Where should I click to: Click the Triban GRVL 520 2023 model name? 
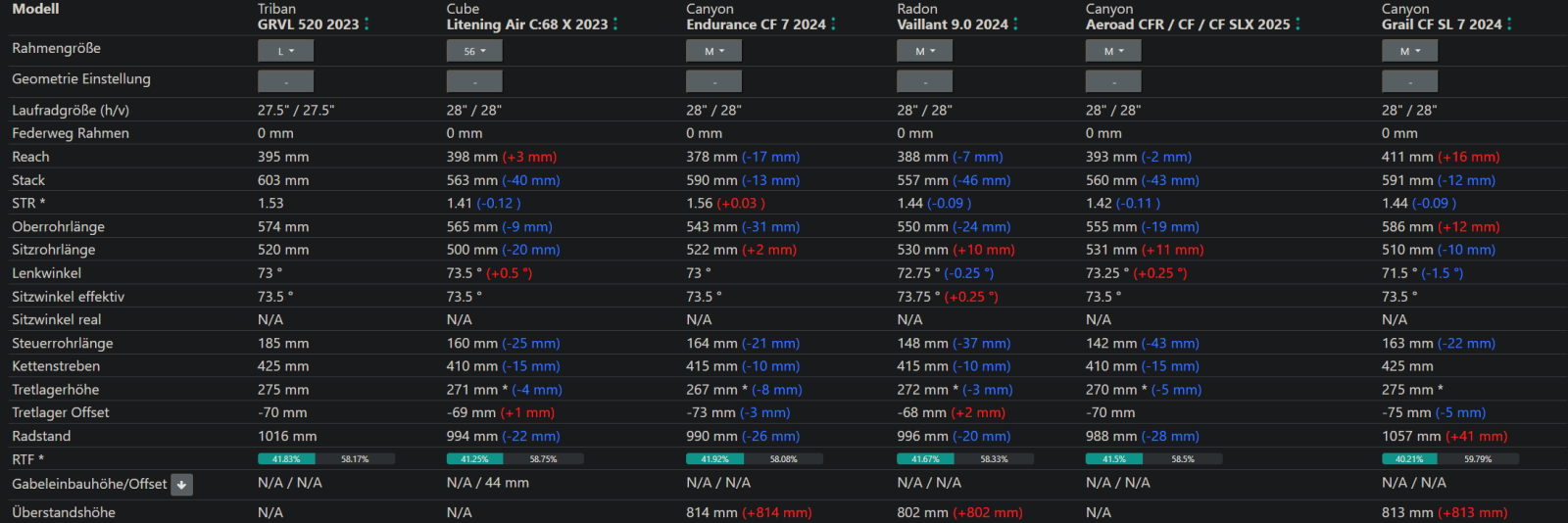pos(308,24)
